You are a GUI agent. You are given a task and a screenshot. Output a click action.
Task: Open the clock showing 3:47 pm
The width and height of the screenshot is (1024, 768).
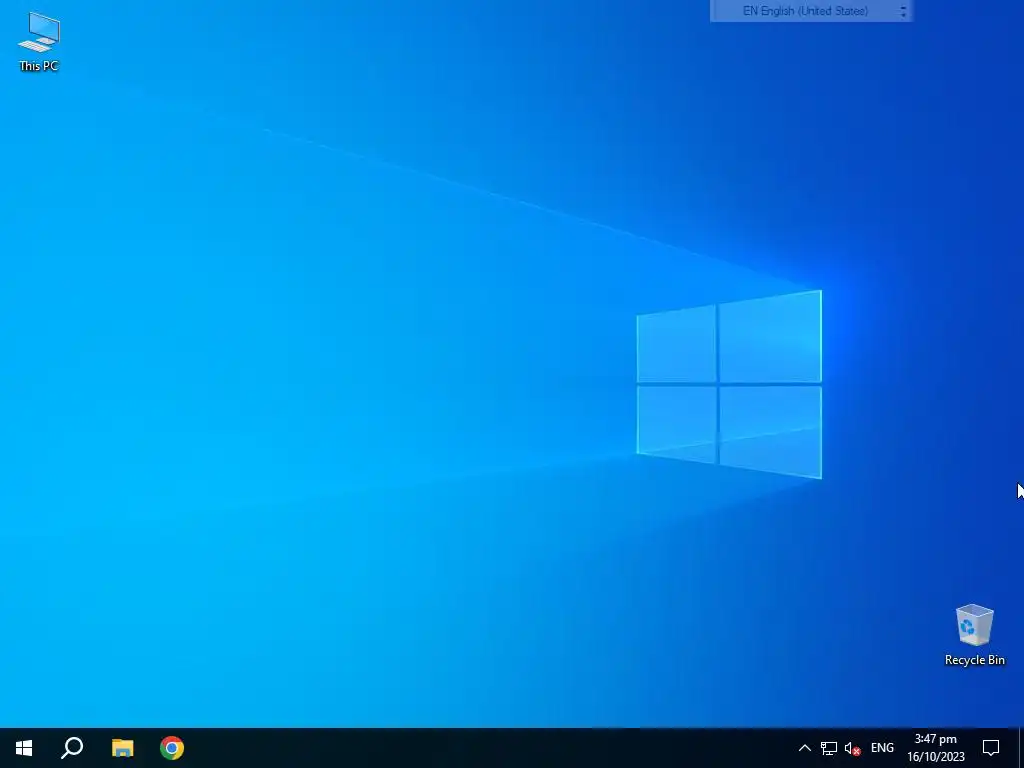click(x=936, y=748)
